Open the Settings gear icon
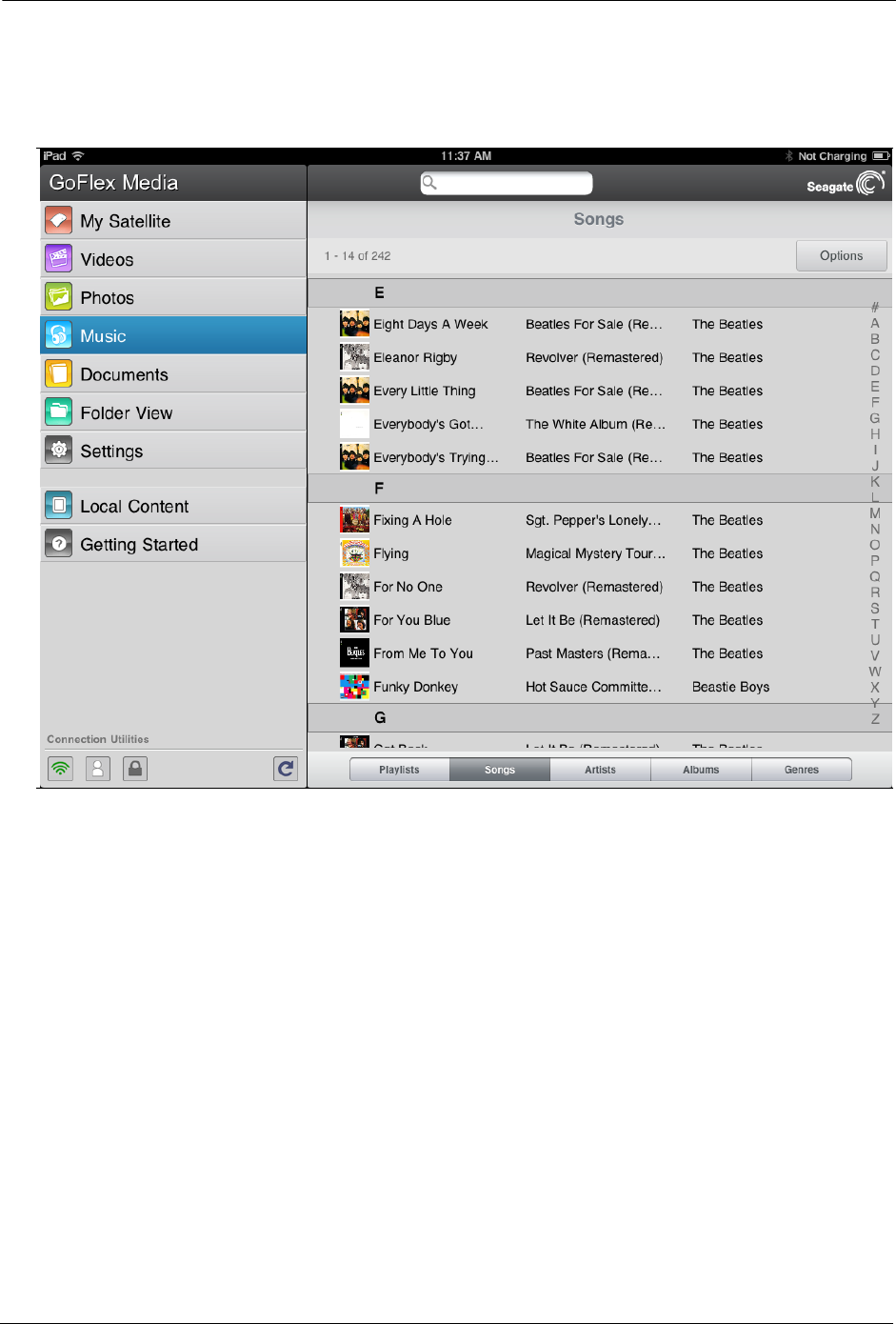 [59, 451]
